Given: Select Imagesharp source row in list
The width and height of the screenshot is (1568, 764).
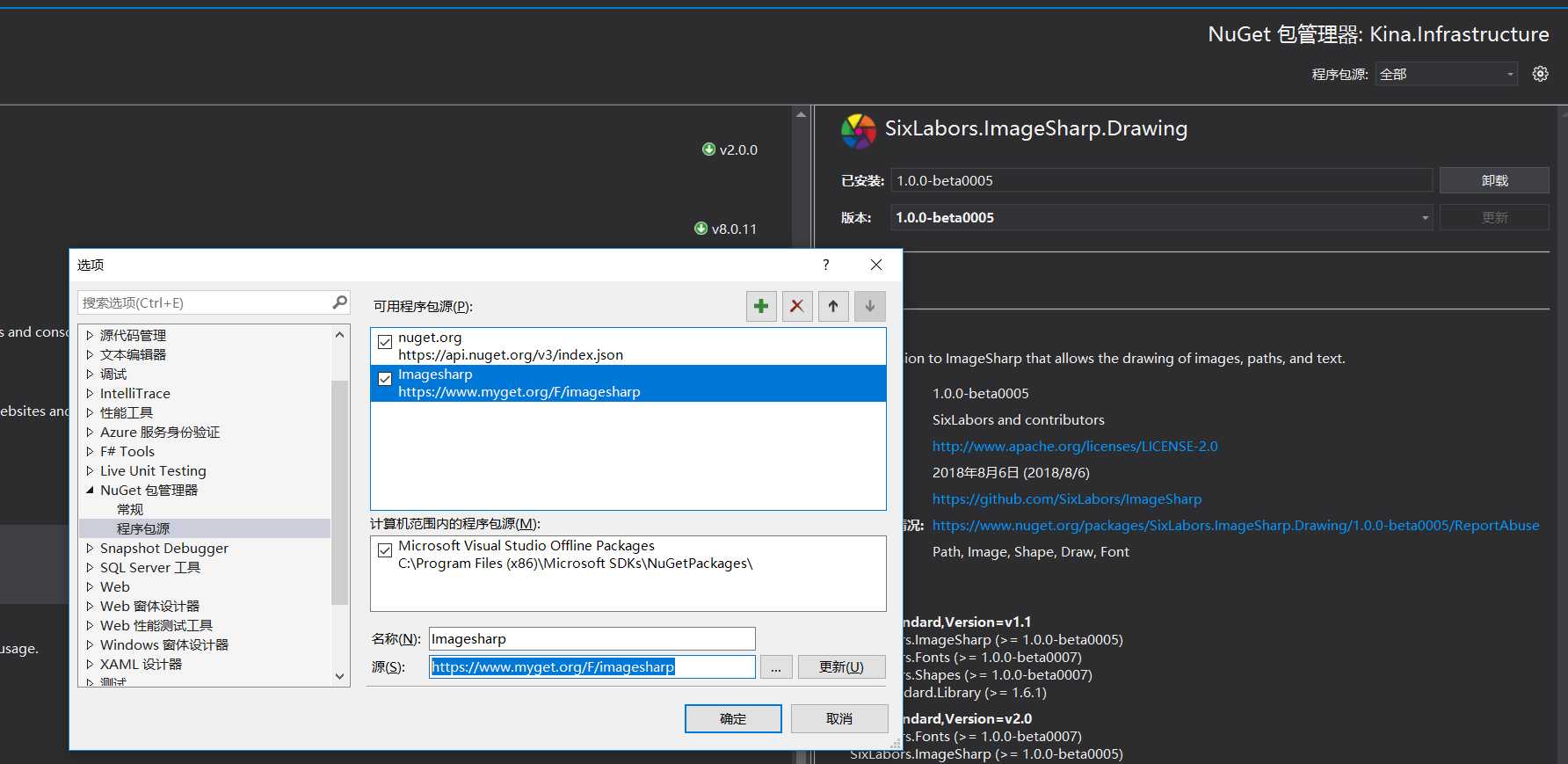Looking at the screenshot, I should point(628,383).
